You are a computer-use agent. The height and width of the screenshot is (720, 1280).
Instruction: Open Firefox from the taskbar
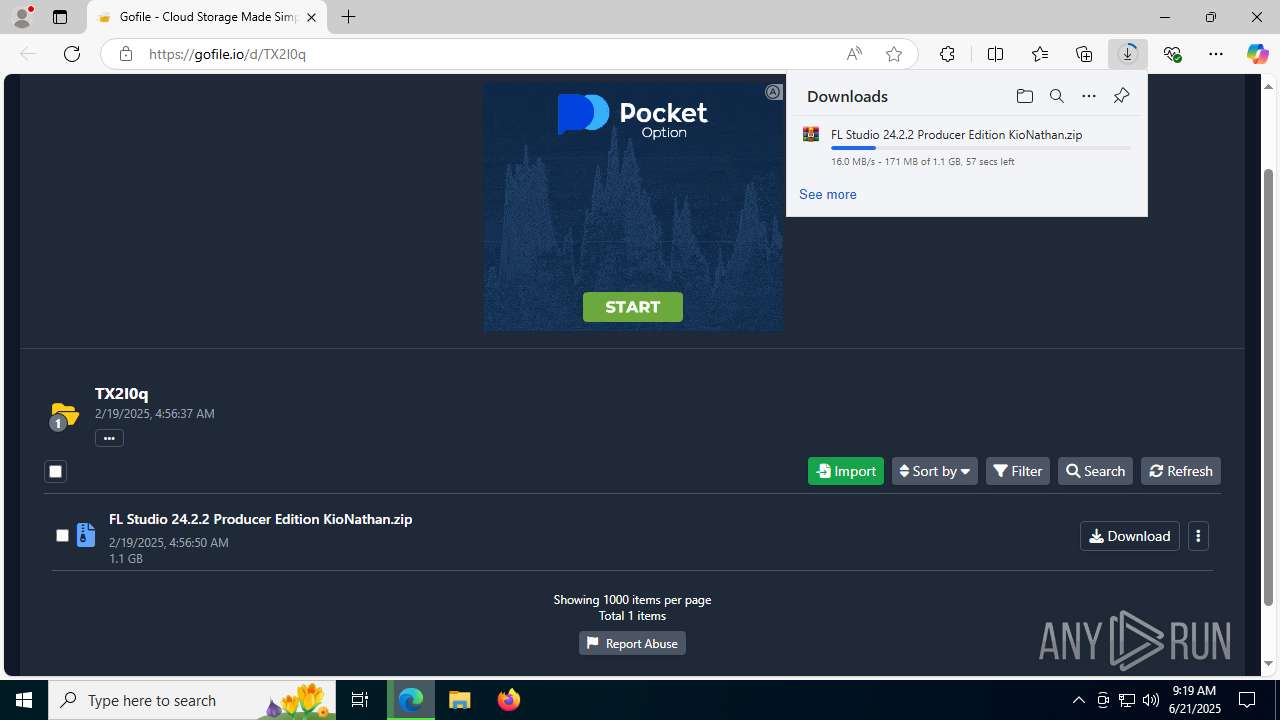[509, 700]
